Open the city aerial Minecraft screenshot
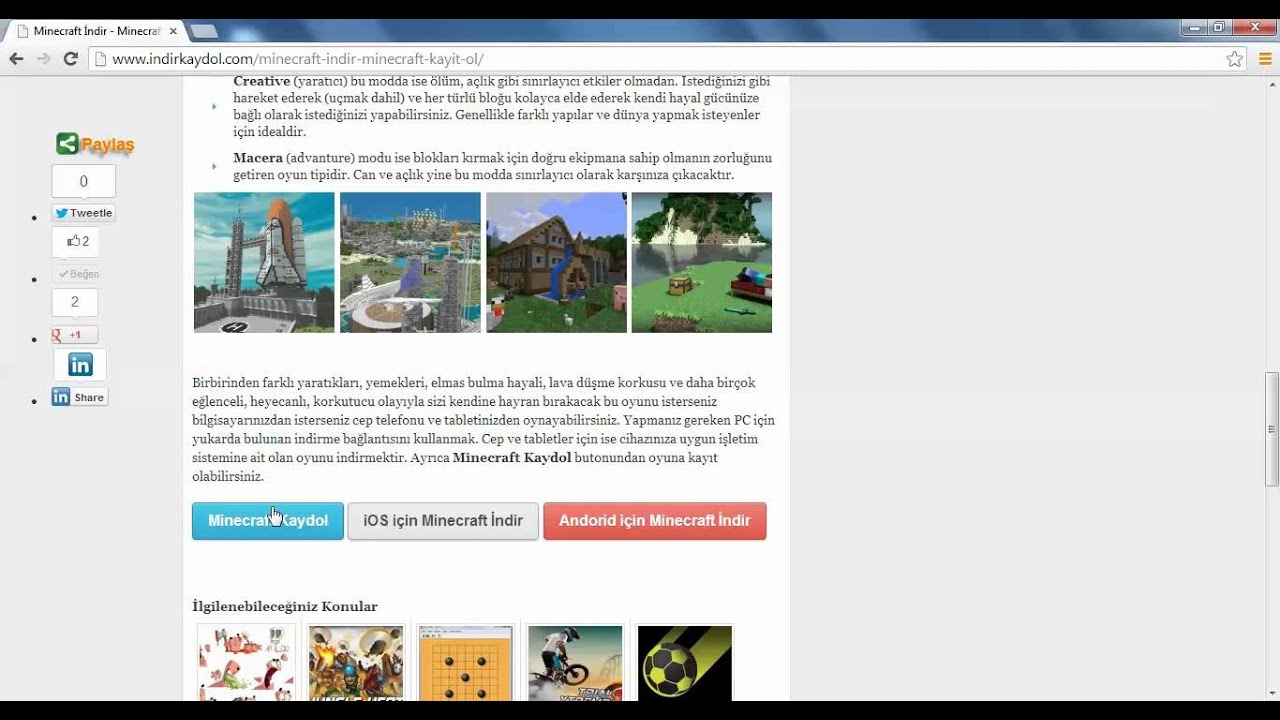The image size is (1280, 720). click(x=410, y=262)
